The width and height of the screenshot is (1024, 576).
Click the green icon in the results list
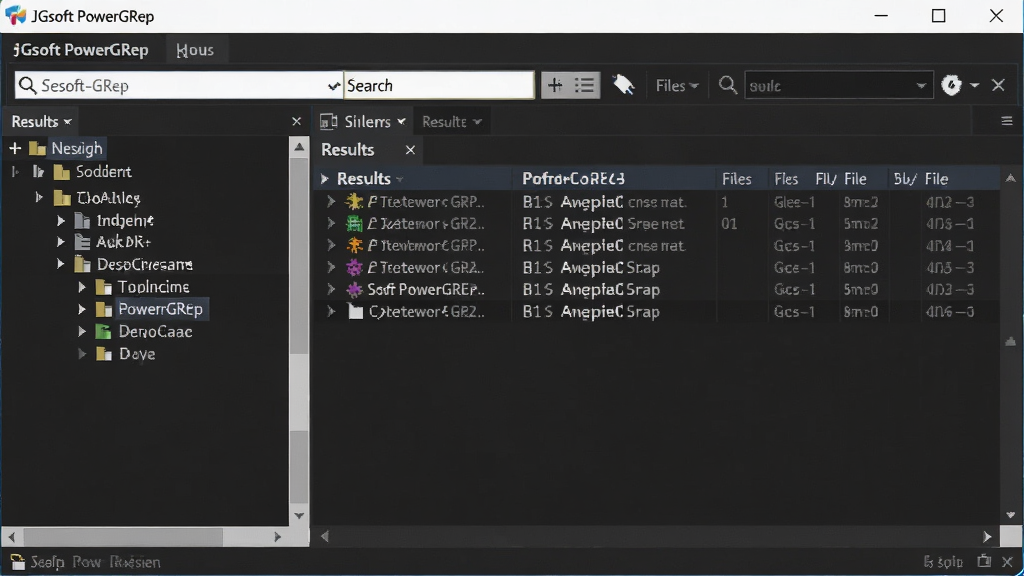354,224
